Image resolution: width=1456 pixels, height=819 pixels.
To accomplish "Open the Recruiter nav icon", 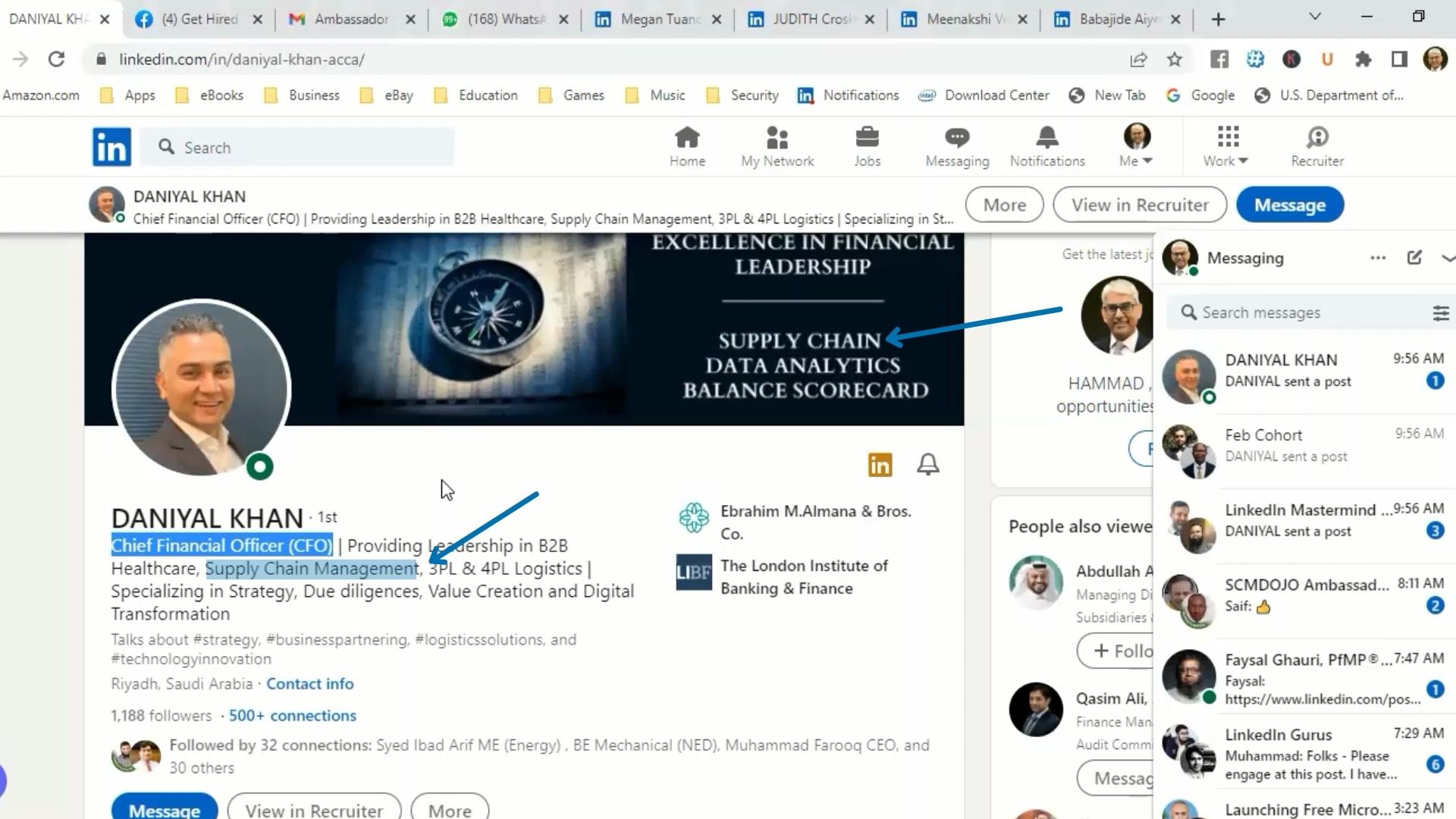I will 1317,147.
